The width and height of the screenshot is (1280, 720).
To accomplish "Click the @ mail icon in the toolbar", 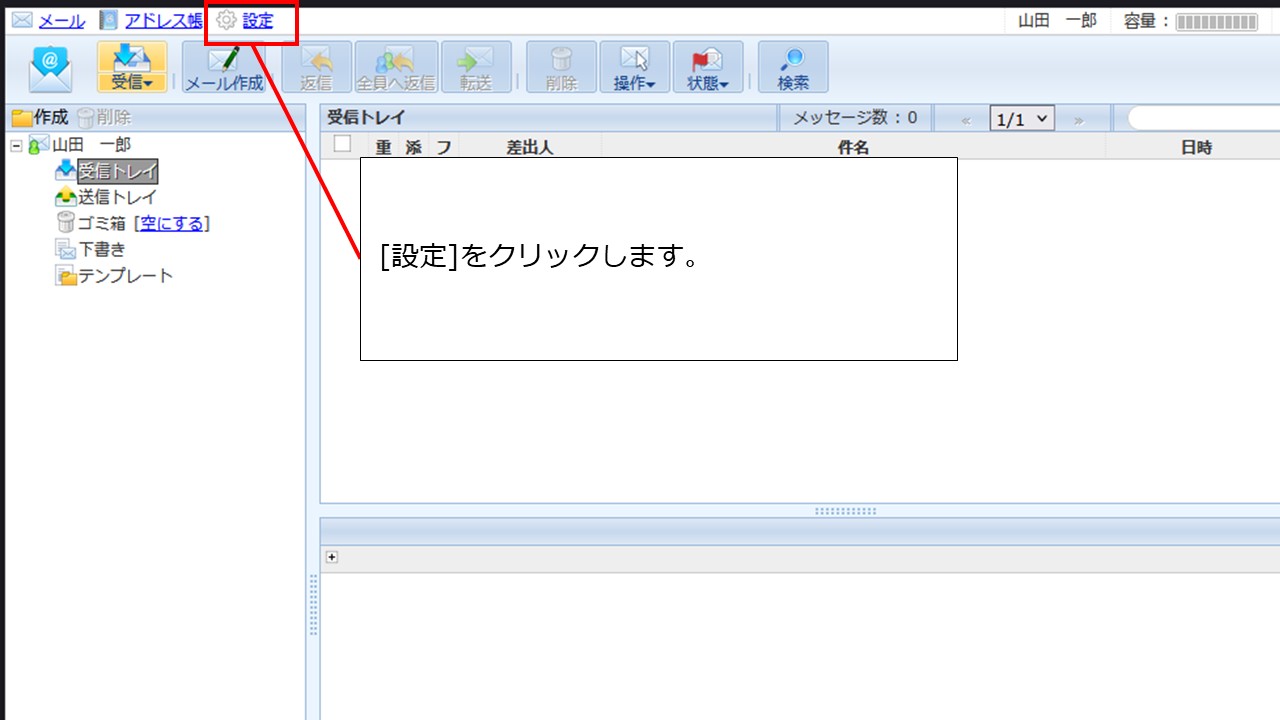I will [x=49, y=66].
